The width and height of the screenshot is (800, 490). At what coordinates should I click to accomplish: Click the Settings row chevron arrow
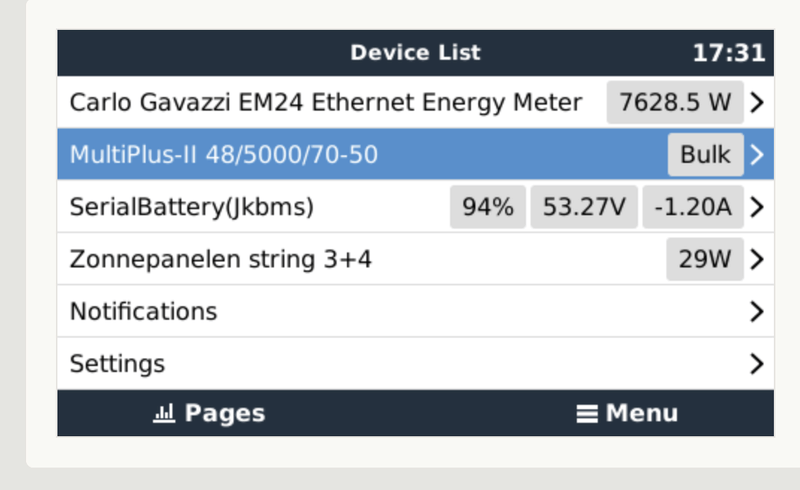click(757, 363)
